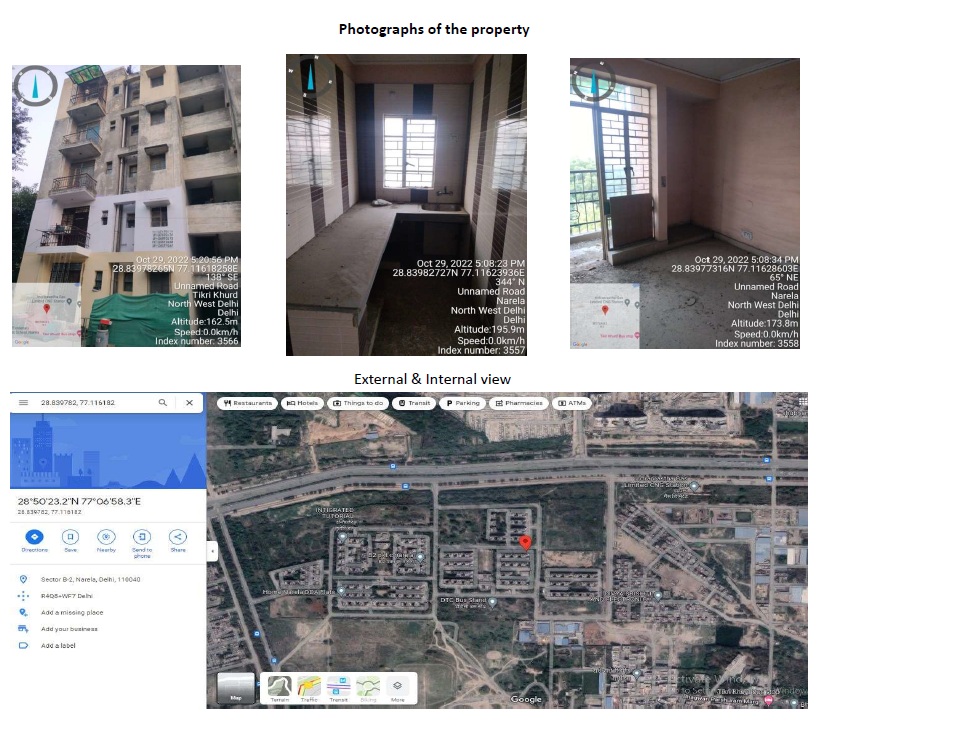Viewport: 954px width, 741px height.
Task: Collapse the side panel arrow
Action: pos(211,551)
